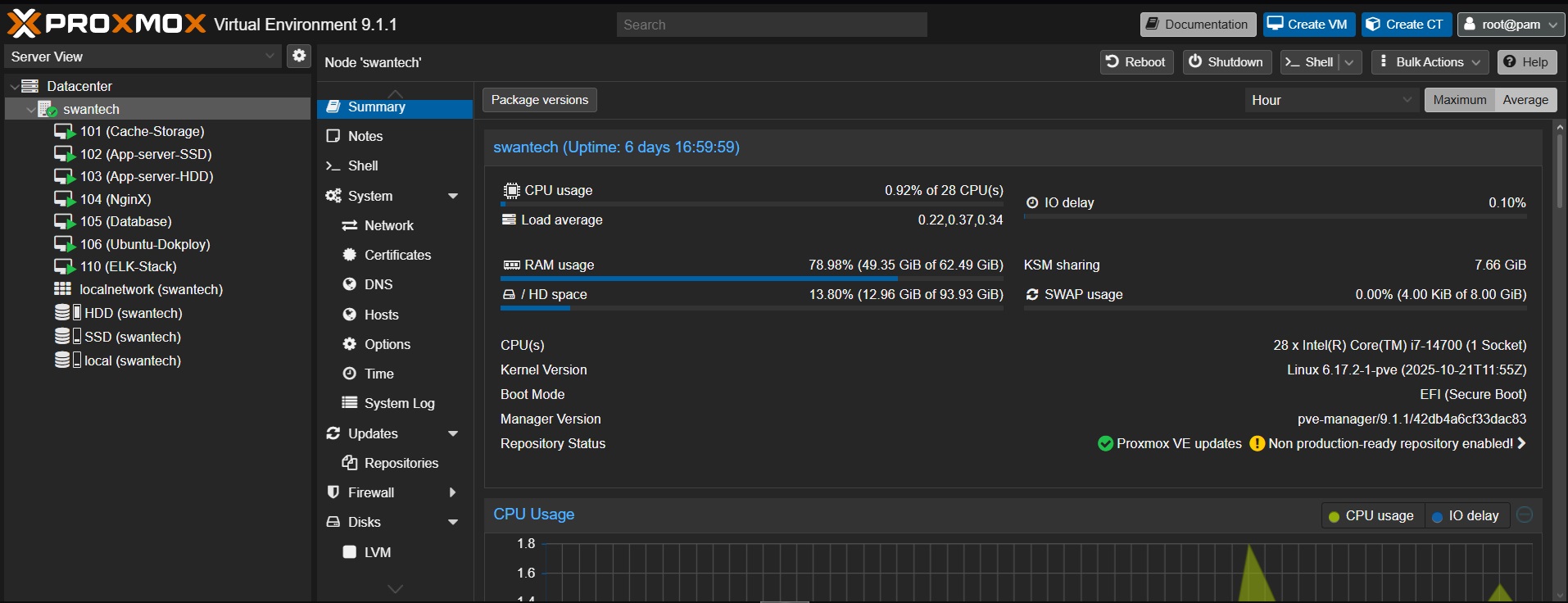The width and height of the screenshot is (1568, 603).
Task: Click in the Search field
Action: tap(772, 25)
